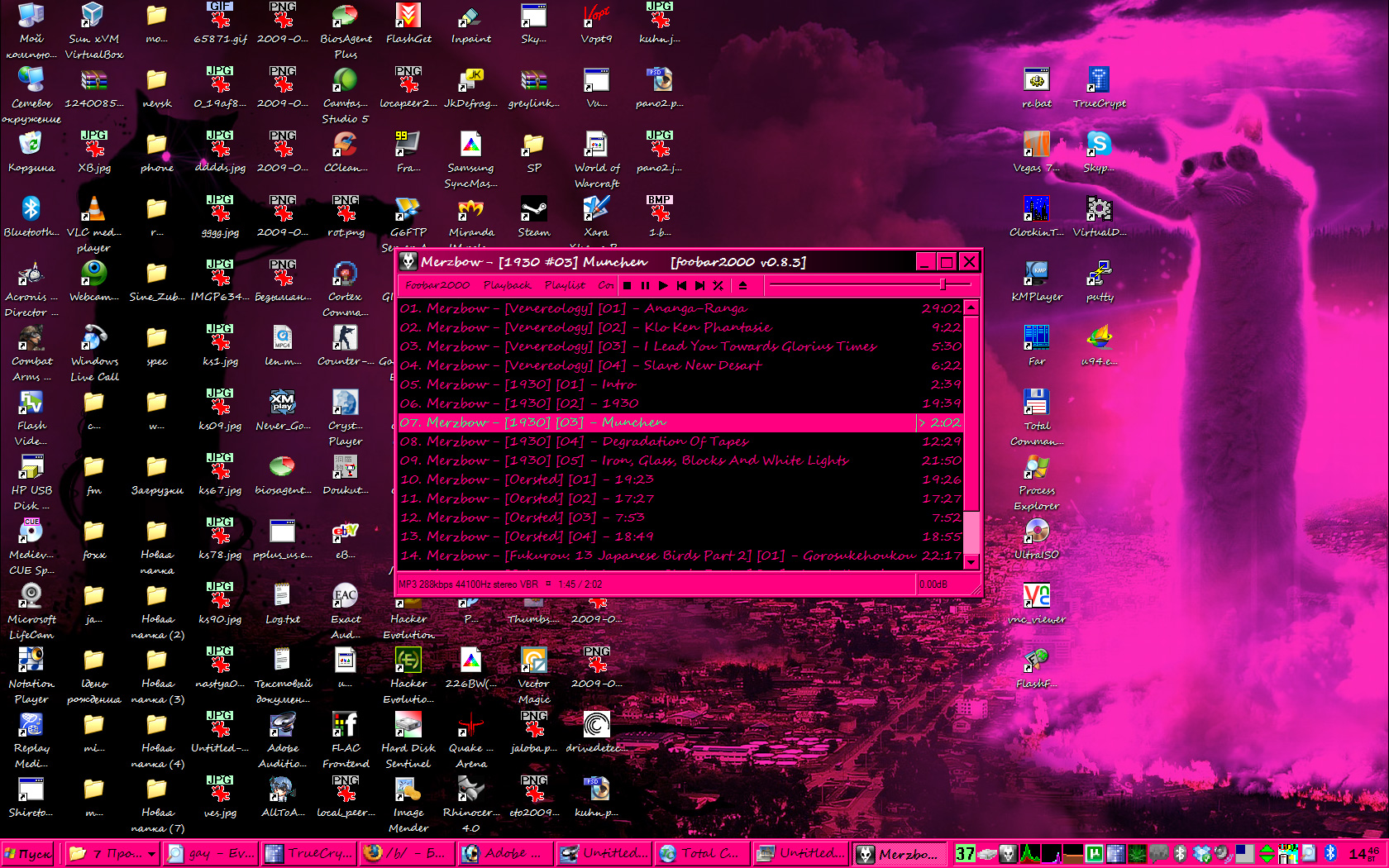Open the Foobar2000 menu

tap(437, 285)
